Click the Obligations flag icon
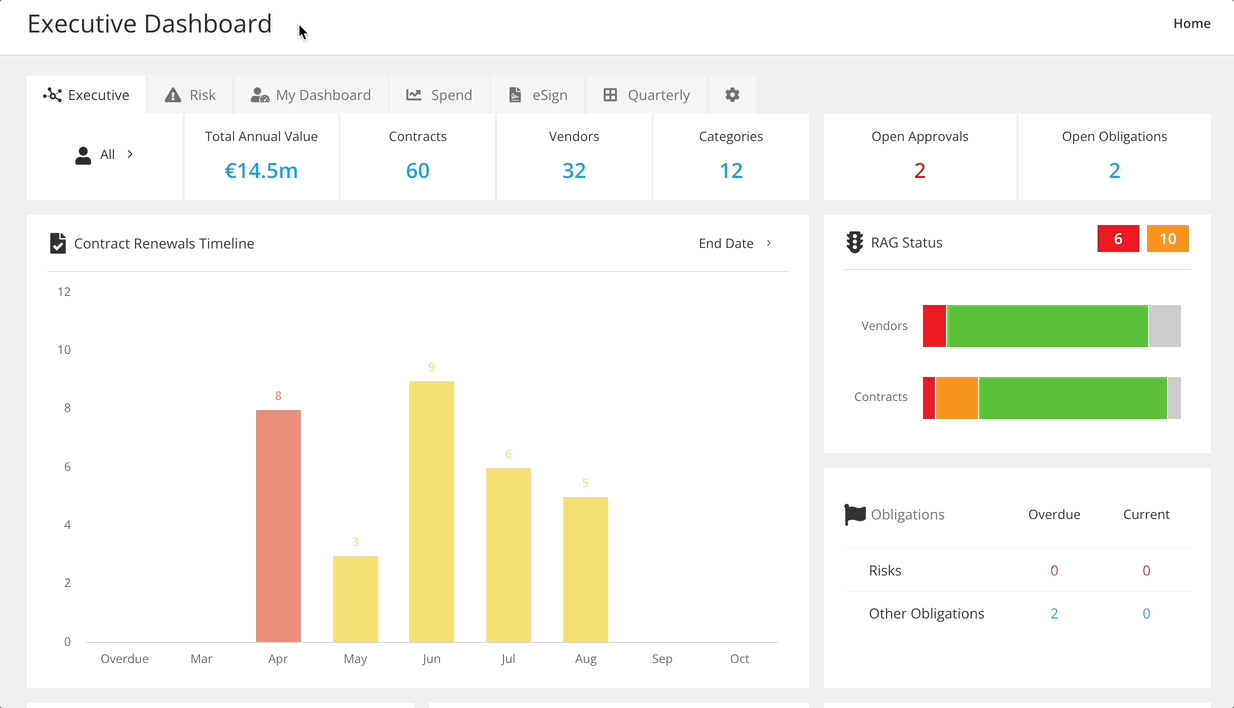Image resolution: width=1234 pixels, height=708 pixels. (x=855, y=514)
